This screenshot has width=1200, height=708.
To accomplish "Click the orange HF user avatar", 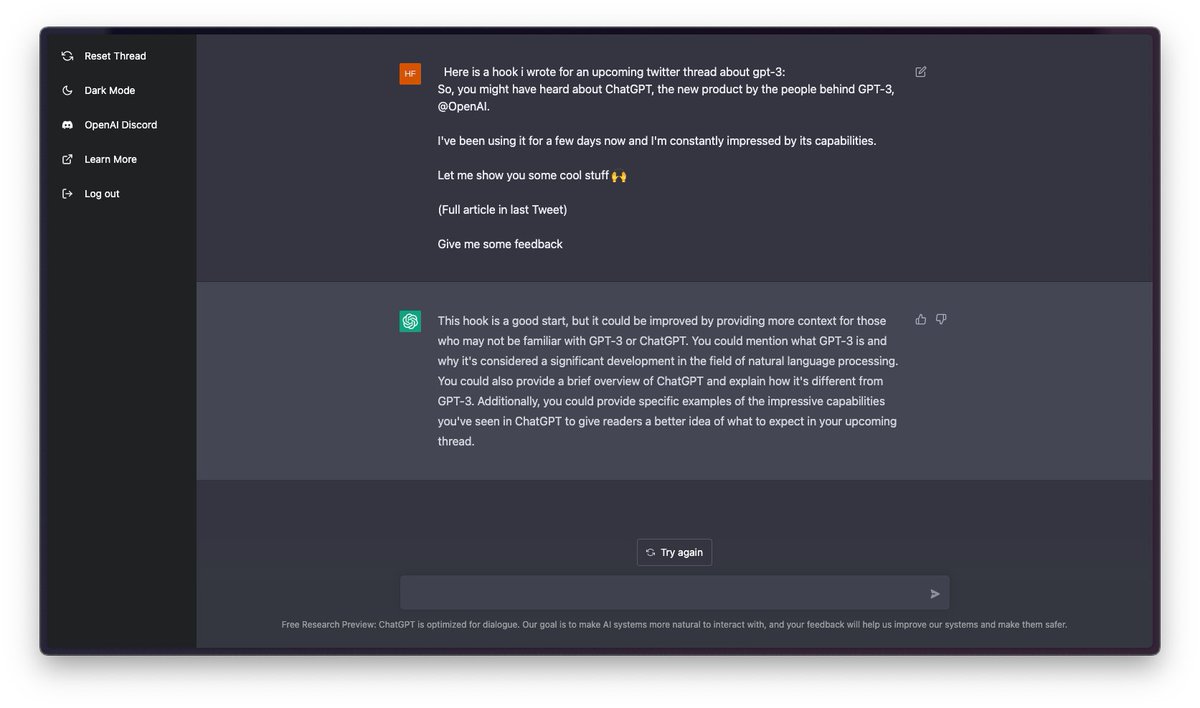I will tap(410, 73).
